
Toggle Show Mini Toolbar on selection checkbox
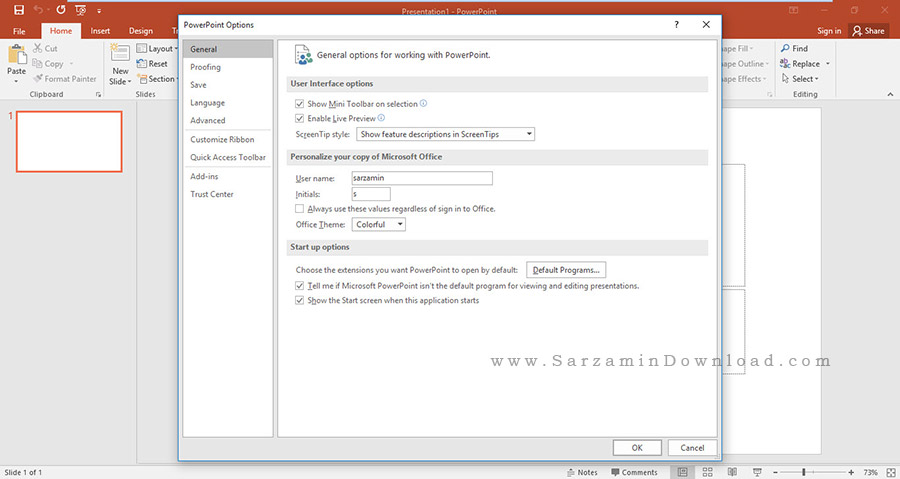click(299, 104)
